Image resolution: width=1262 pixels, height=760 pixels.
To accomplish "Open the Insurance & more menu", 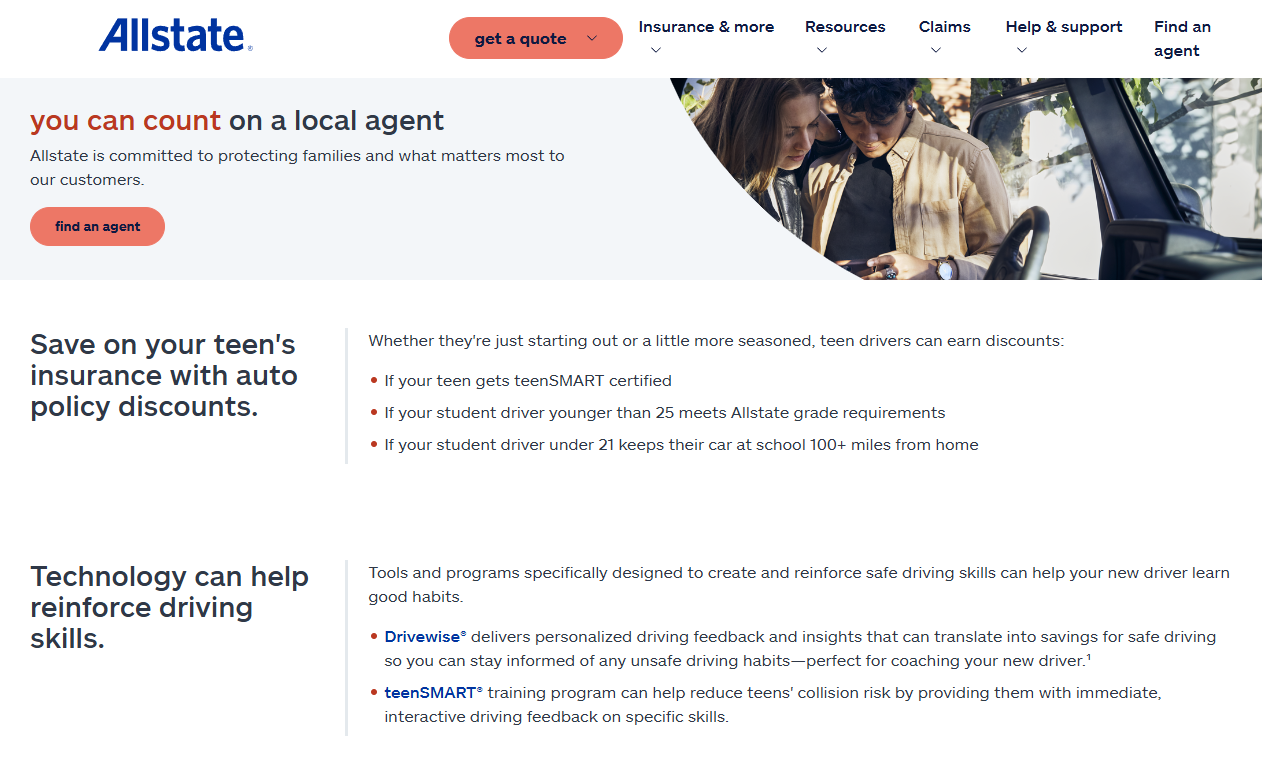I will pyautogui.click(x=706, y=27).
